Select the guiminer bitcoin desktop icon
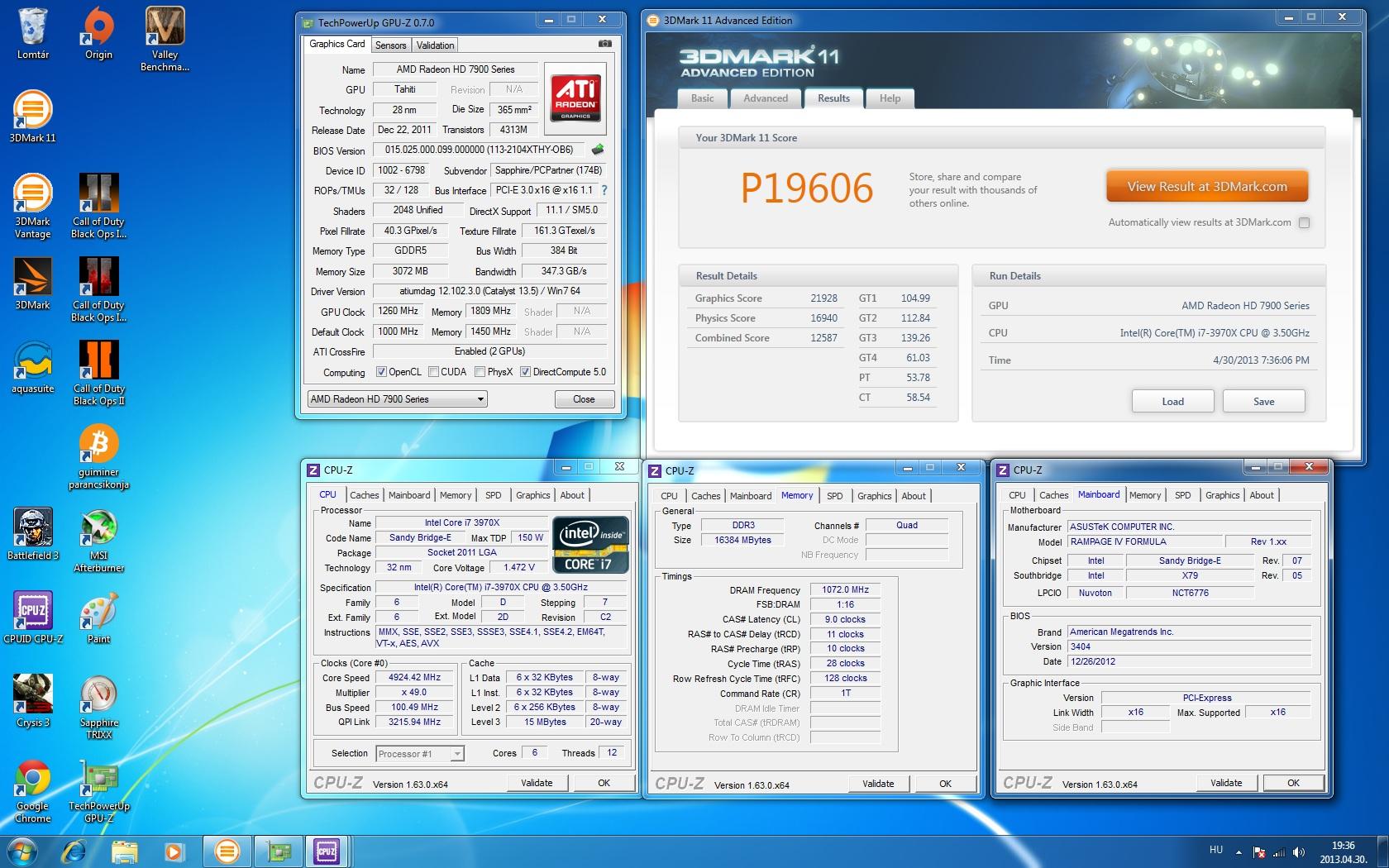 98,457
